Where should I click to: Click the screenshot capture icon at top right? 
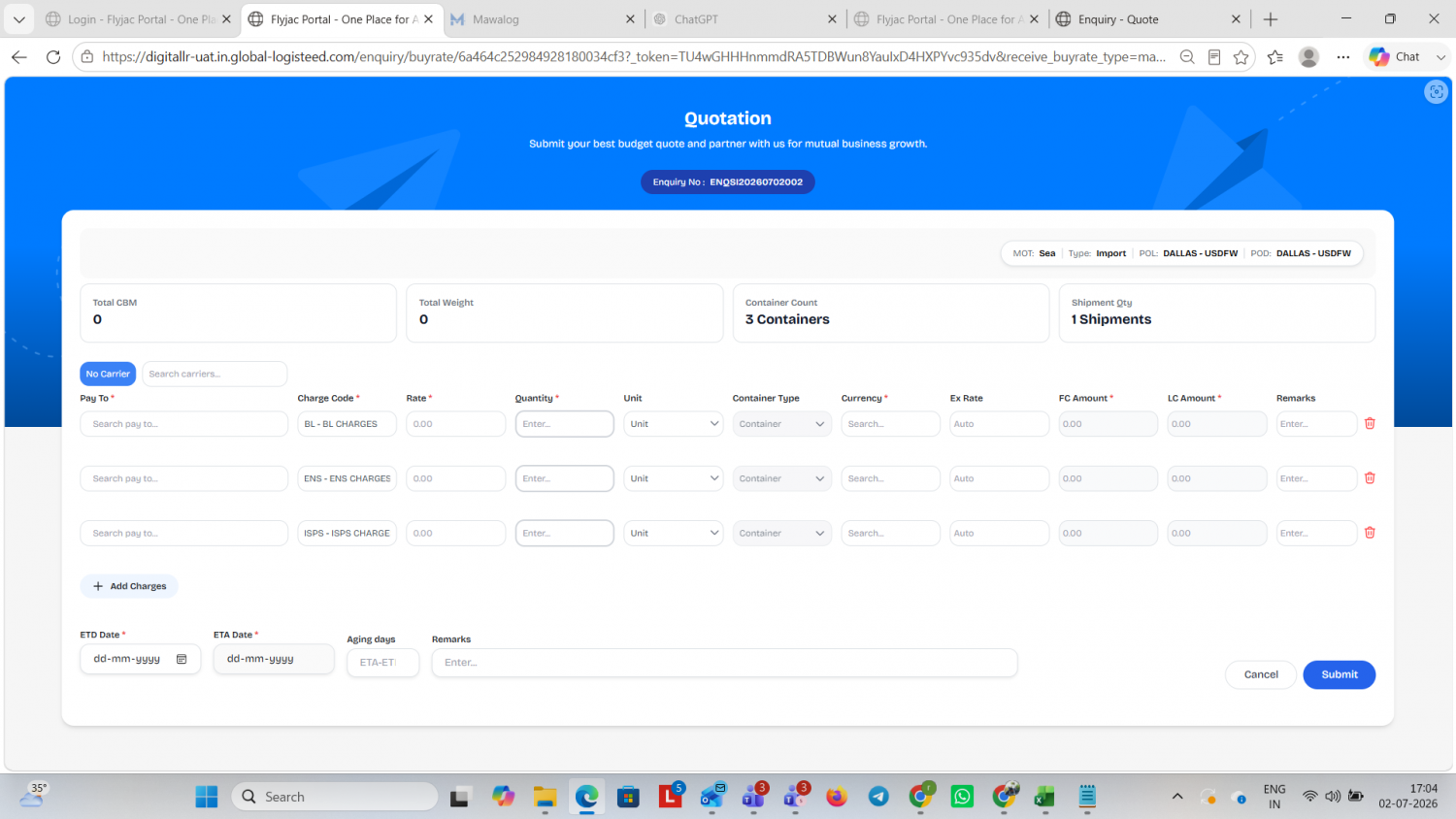click(x=1436, y=91)
